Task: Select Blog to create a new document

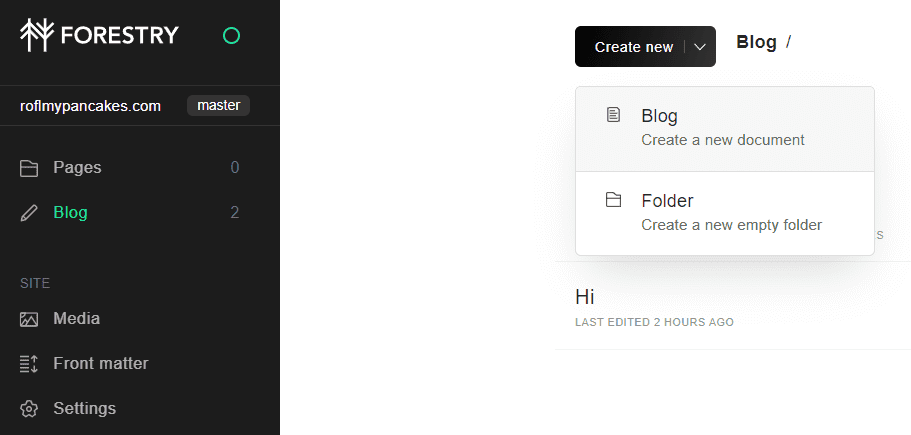Action: click(x=724, y=128)
